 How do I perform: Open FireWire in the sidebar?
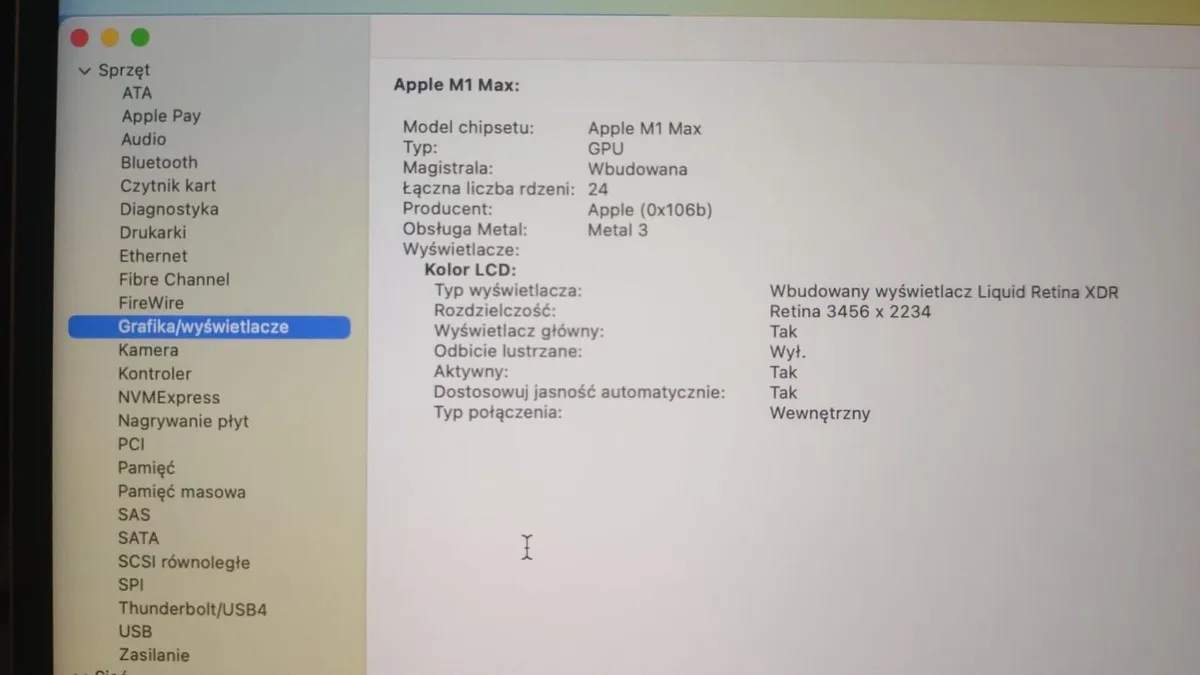click(151, 303)
